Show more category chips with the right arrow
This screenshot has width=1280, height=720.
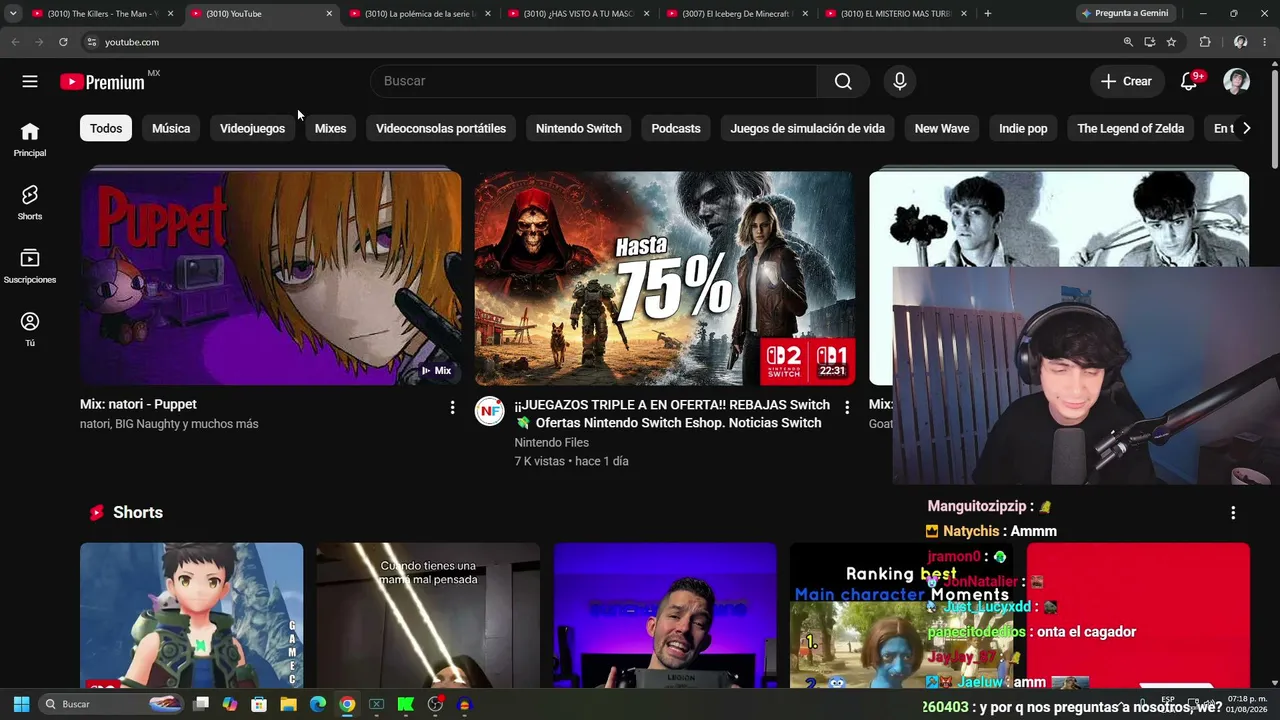coord(1246,128)
